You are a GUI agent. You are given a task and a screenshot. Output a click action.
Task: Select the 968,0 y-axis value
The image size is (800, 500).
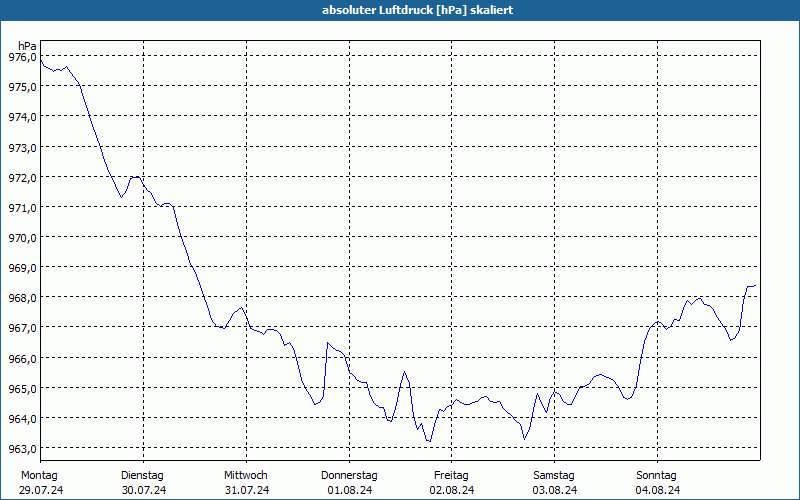[x=23, y=298]
